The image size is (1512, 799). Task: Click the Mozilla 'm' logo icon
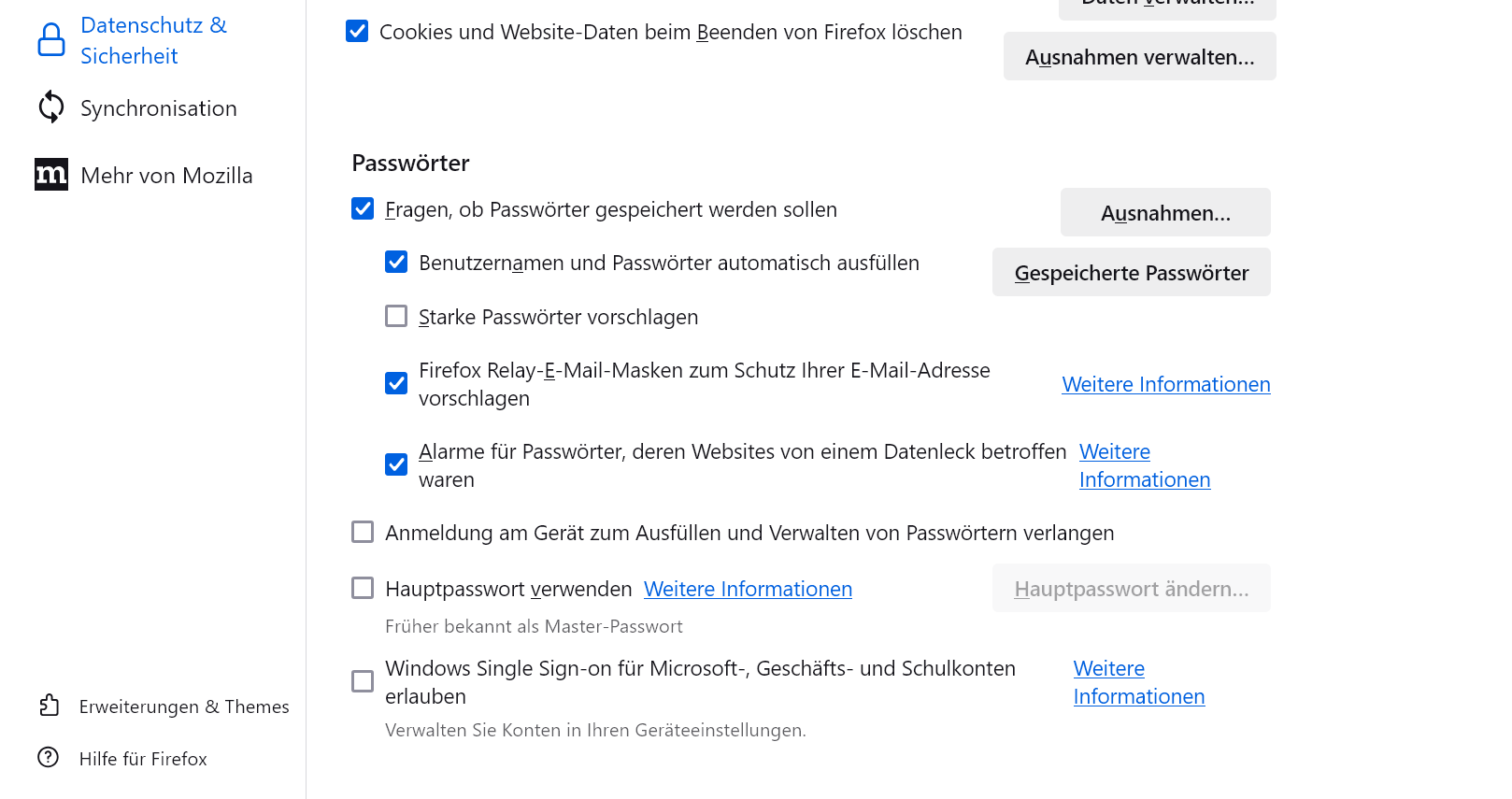51,175
